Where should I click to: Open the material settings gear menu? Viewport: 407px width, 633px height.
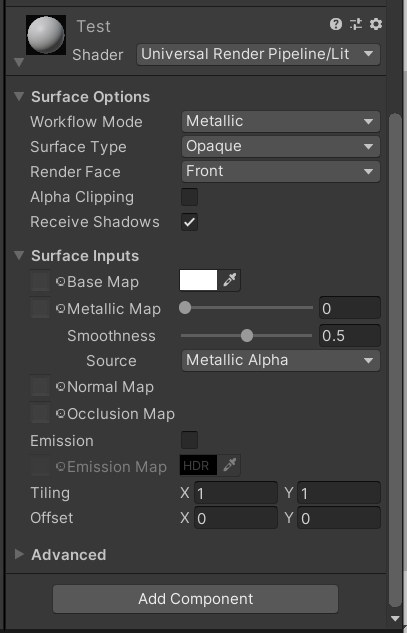click(x=376, y=25)
